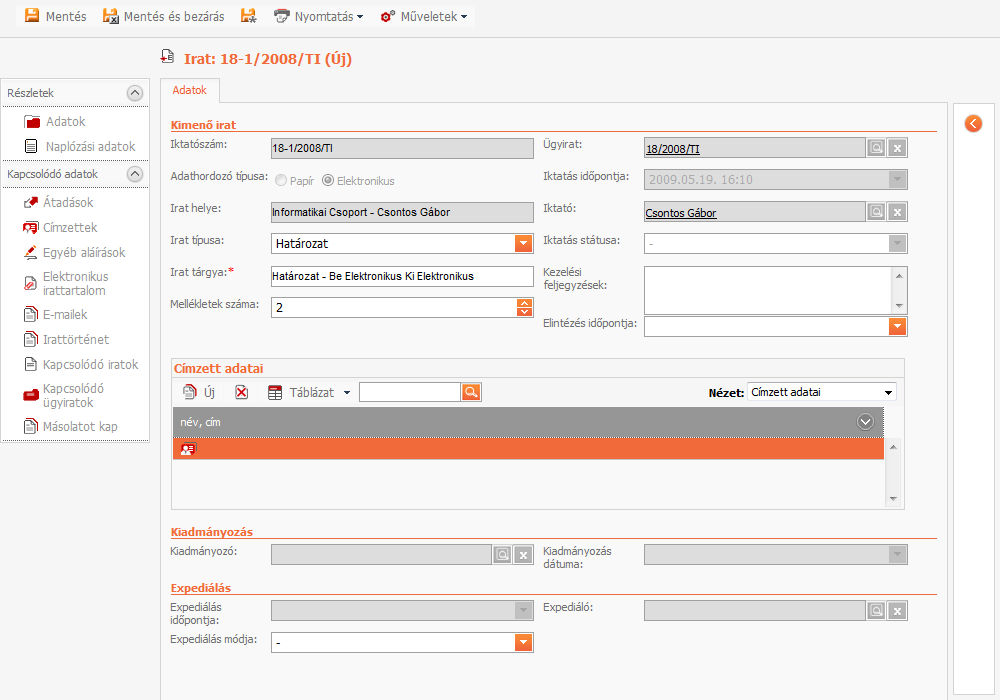Click the save-and-new icon beside Nyomtatás
This screenshot has height=700, width=1000.
249,16
